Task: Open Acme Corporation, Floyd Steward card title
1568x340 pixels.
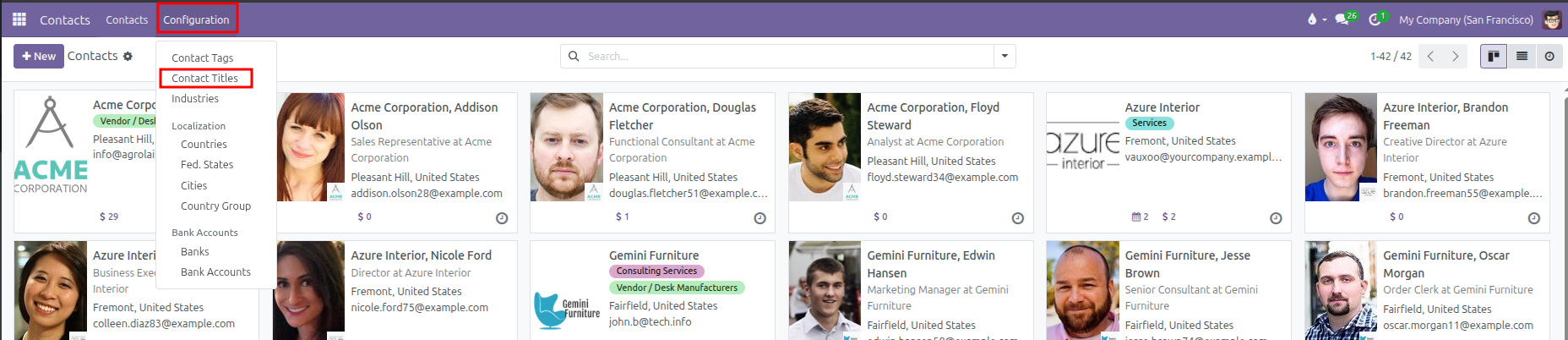Action: [x=933, y=116]
